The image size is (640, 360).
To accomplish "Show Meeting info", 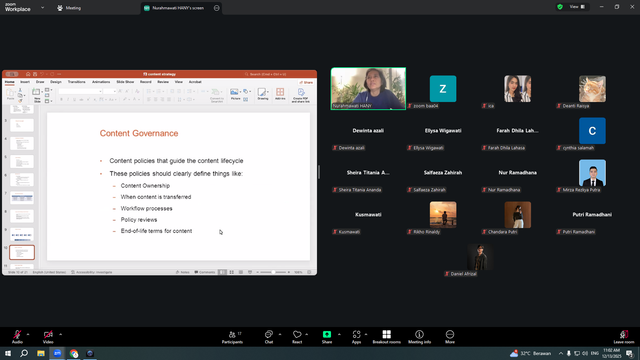I will point(419,337).
